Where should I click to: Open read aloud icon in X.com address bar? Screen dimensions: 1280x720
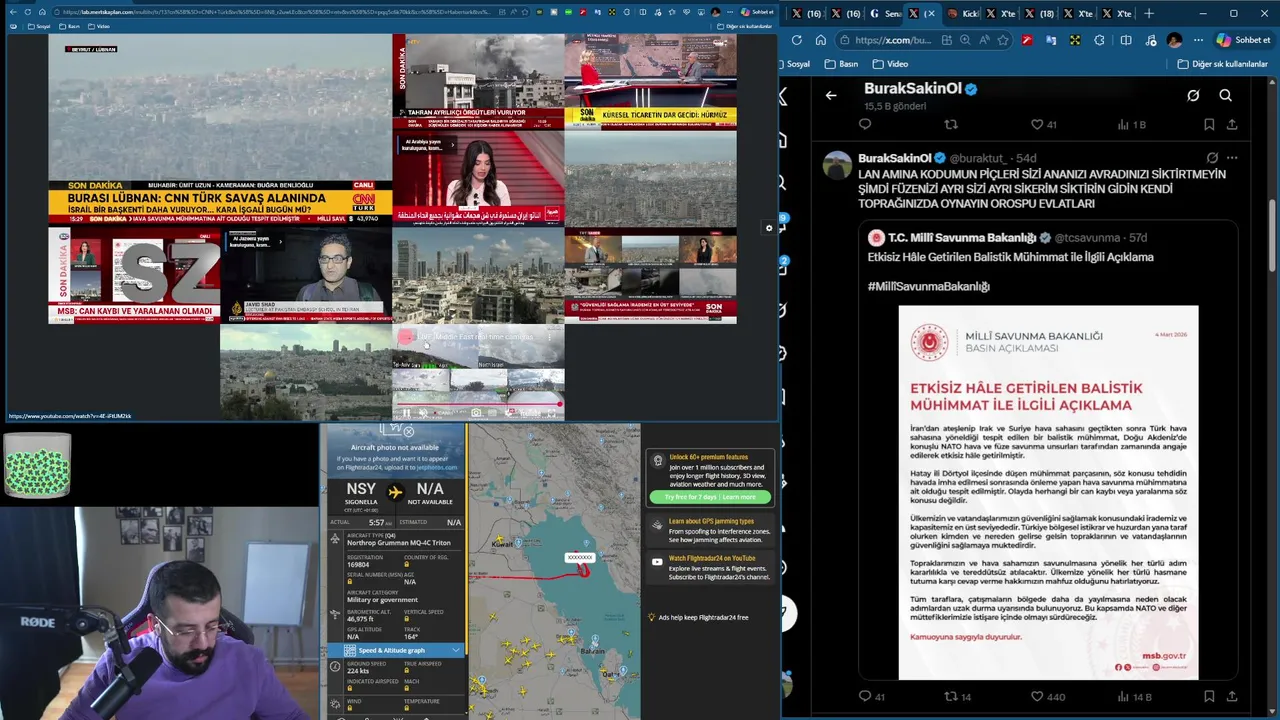(984, 40)
